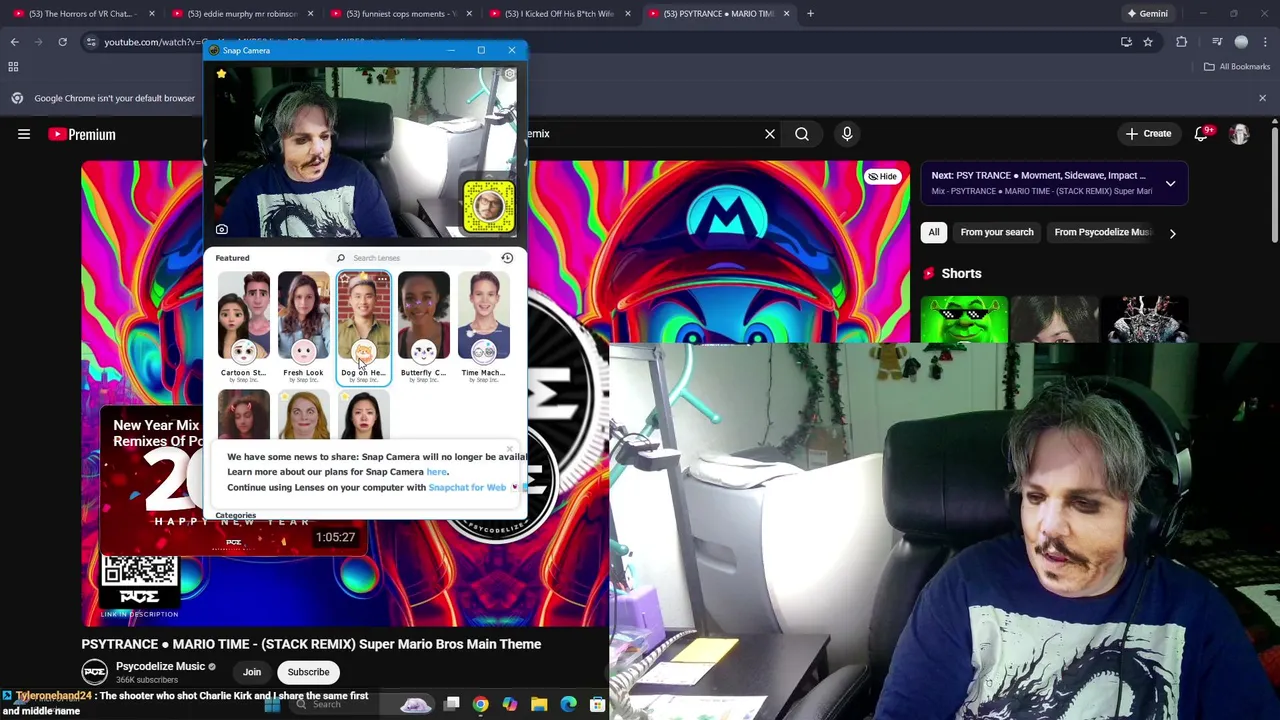Click the Snapcode image in Snap Camera preview

(488, 206)
